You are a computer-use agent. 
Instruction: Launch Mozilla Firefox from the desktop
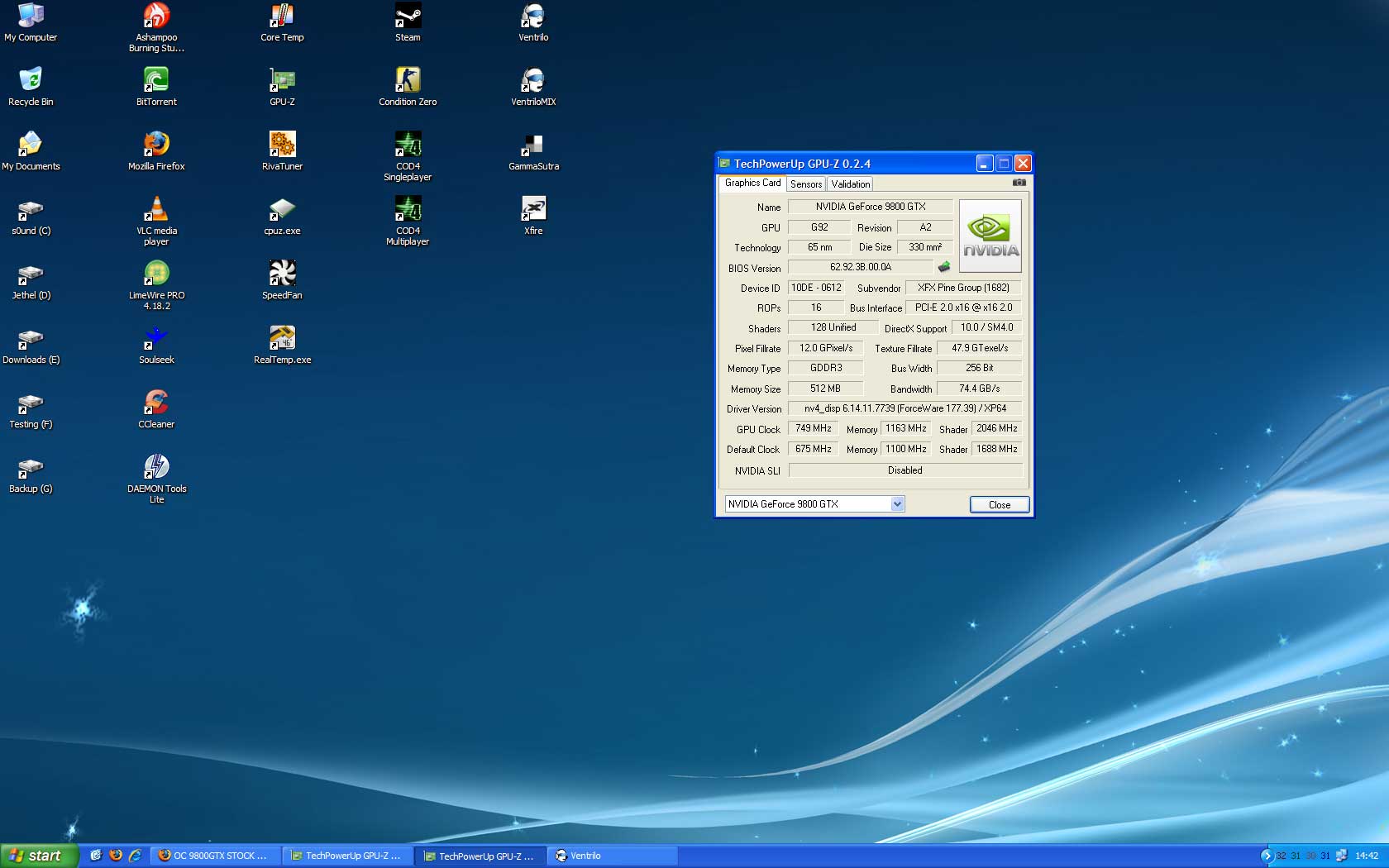[x=156, y=151]
